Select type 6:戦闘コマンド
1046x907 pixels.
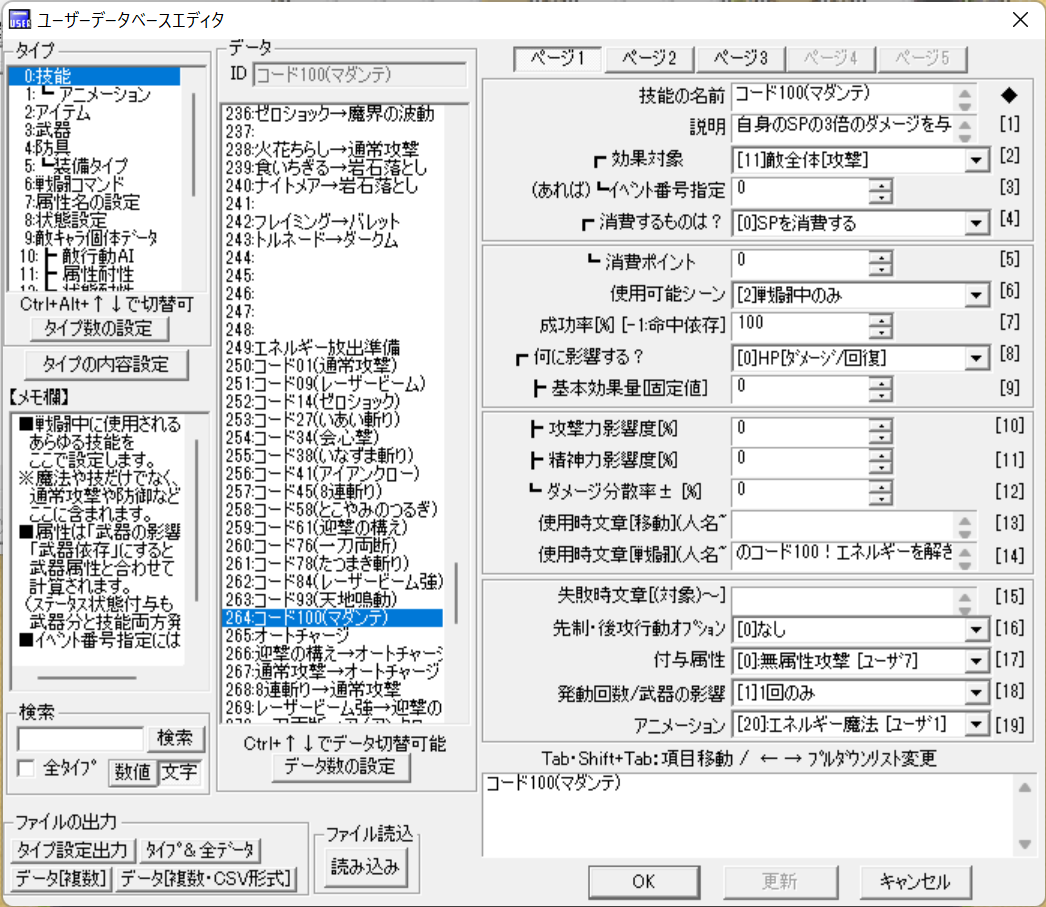coord(95,184)
